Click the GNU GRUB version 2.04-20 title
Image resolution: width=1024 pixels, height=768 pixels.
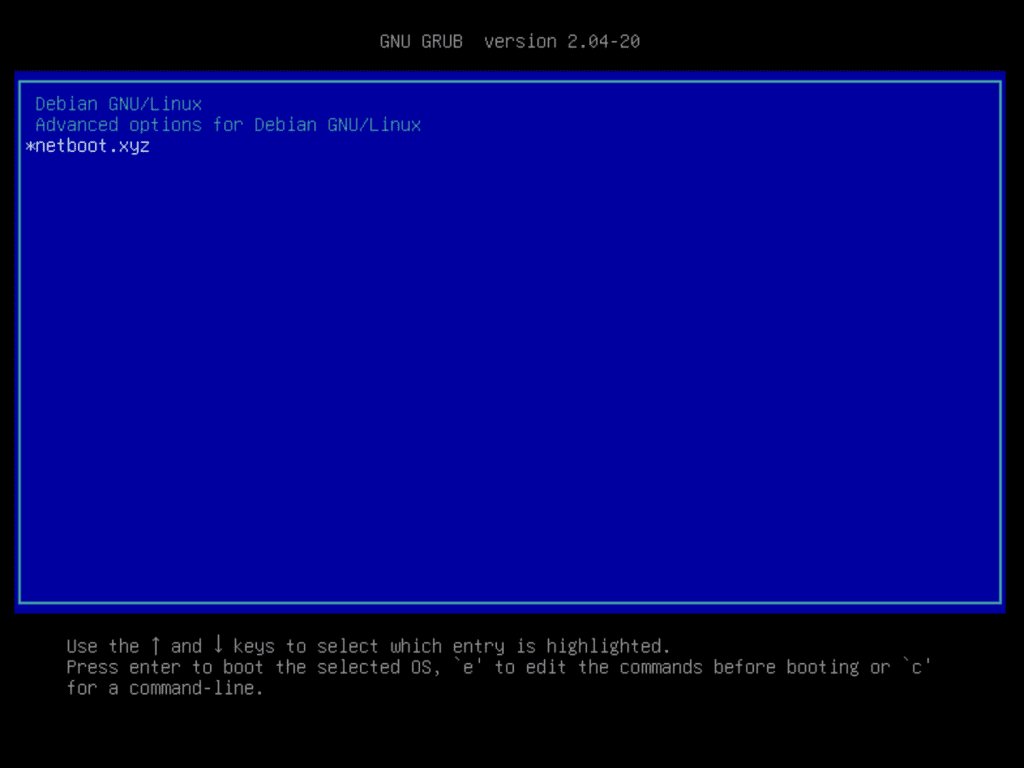point(509,41)
